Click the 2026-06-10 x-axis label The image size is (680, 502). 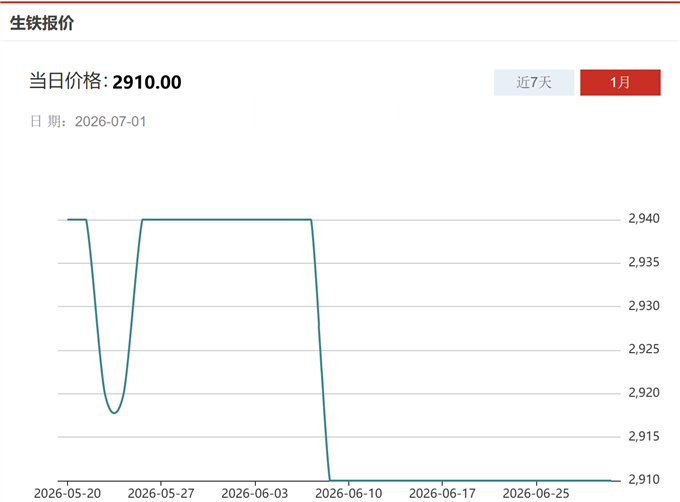click(x=349, y=493)
